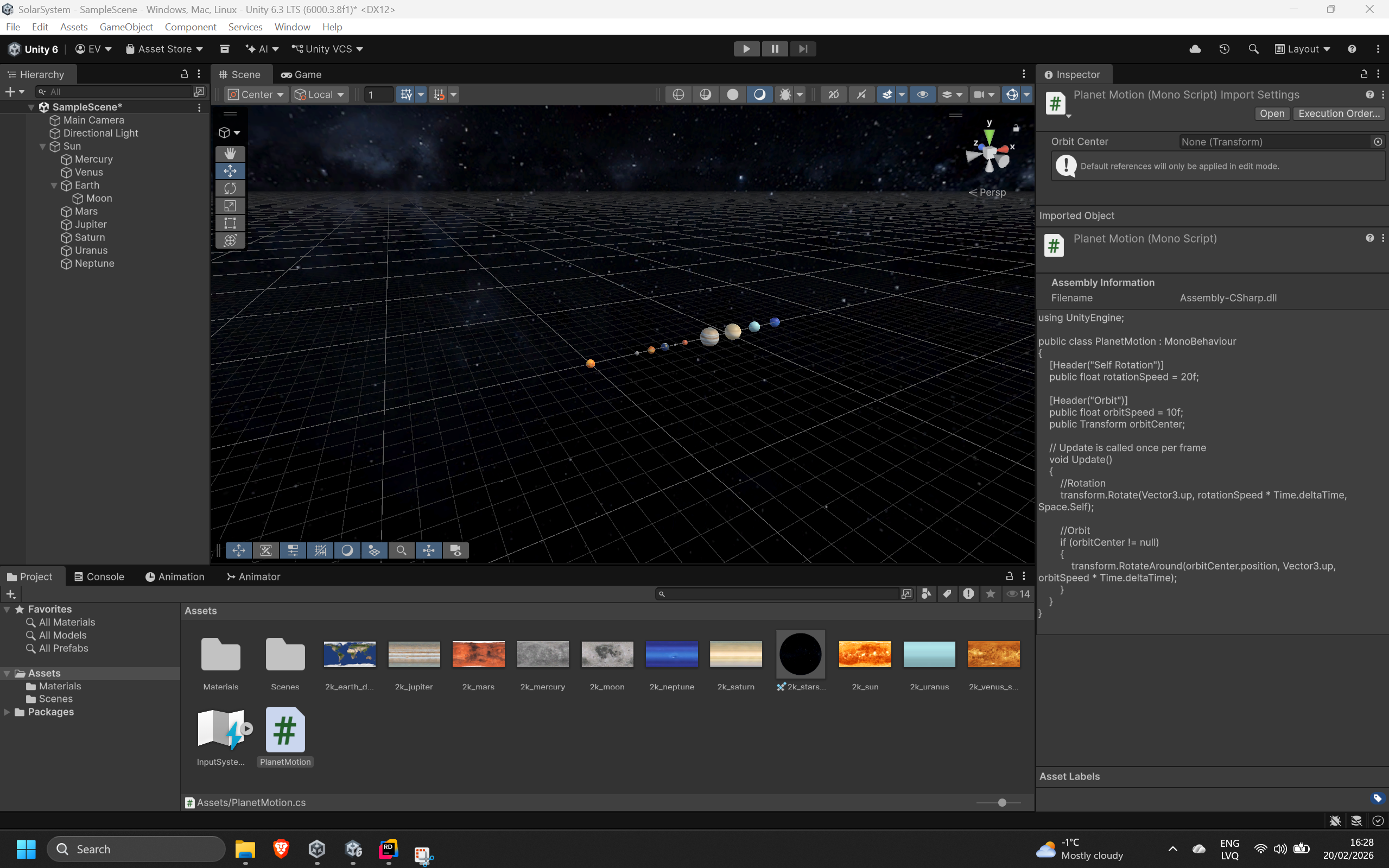This screenshot has height=868, width=1389.
Task: Select the 2k_saturn texture thumbnail
Action: (735, 655)
